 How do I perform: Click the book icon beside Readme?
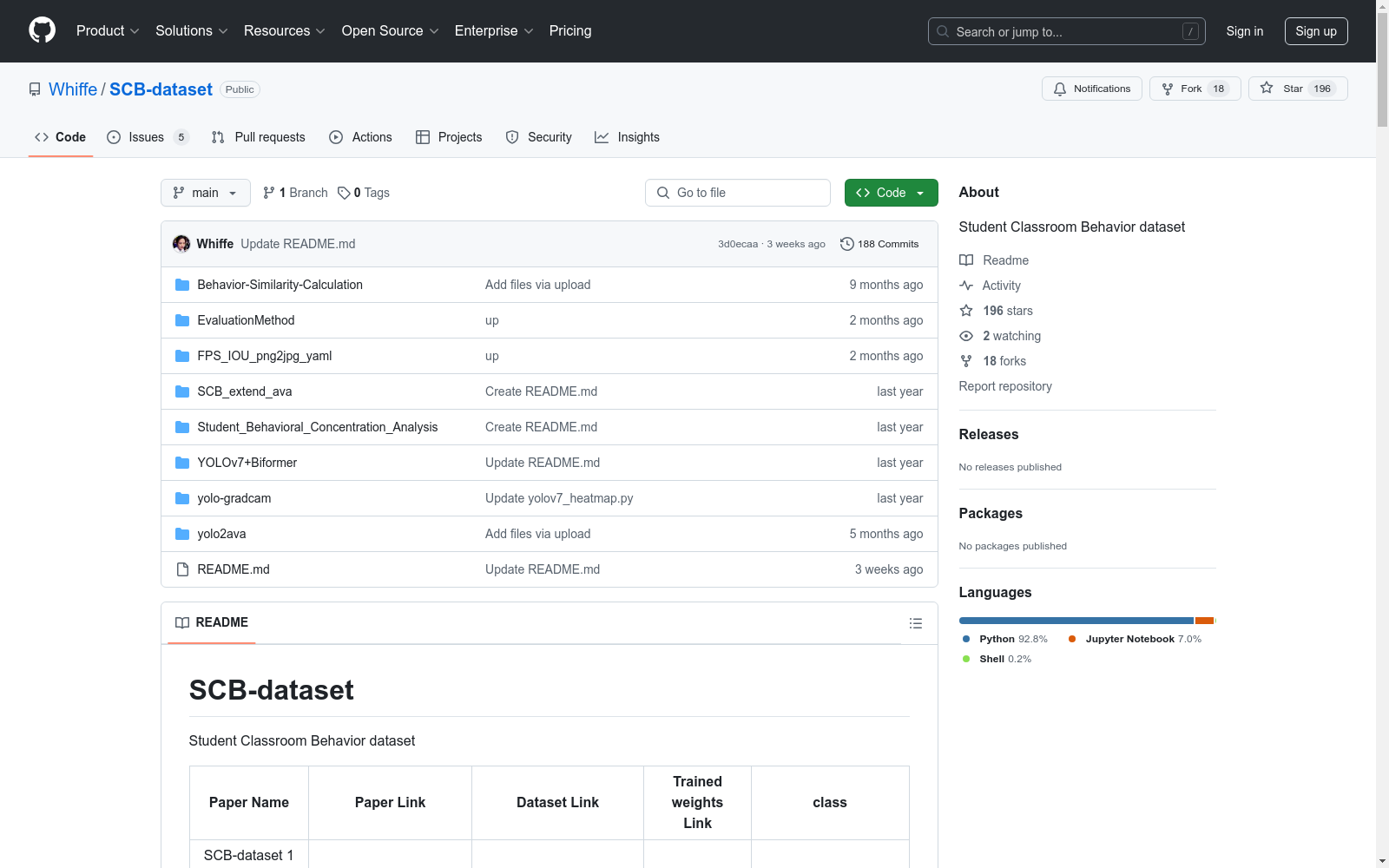pos(966,260)
